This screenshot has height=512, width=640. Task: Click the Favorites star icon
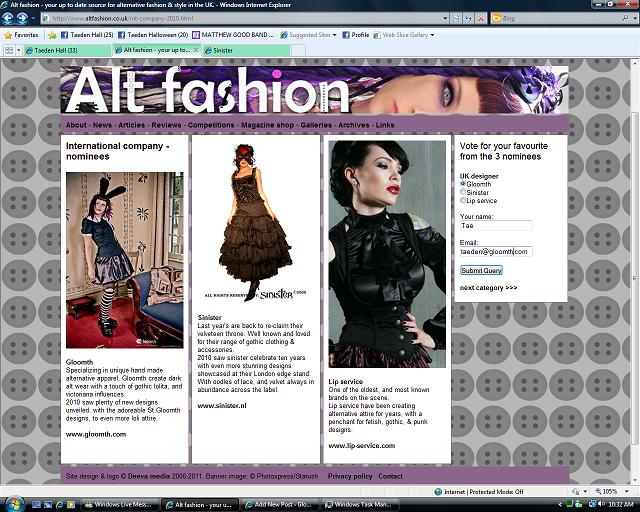8,34
